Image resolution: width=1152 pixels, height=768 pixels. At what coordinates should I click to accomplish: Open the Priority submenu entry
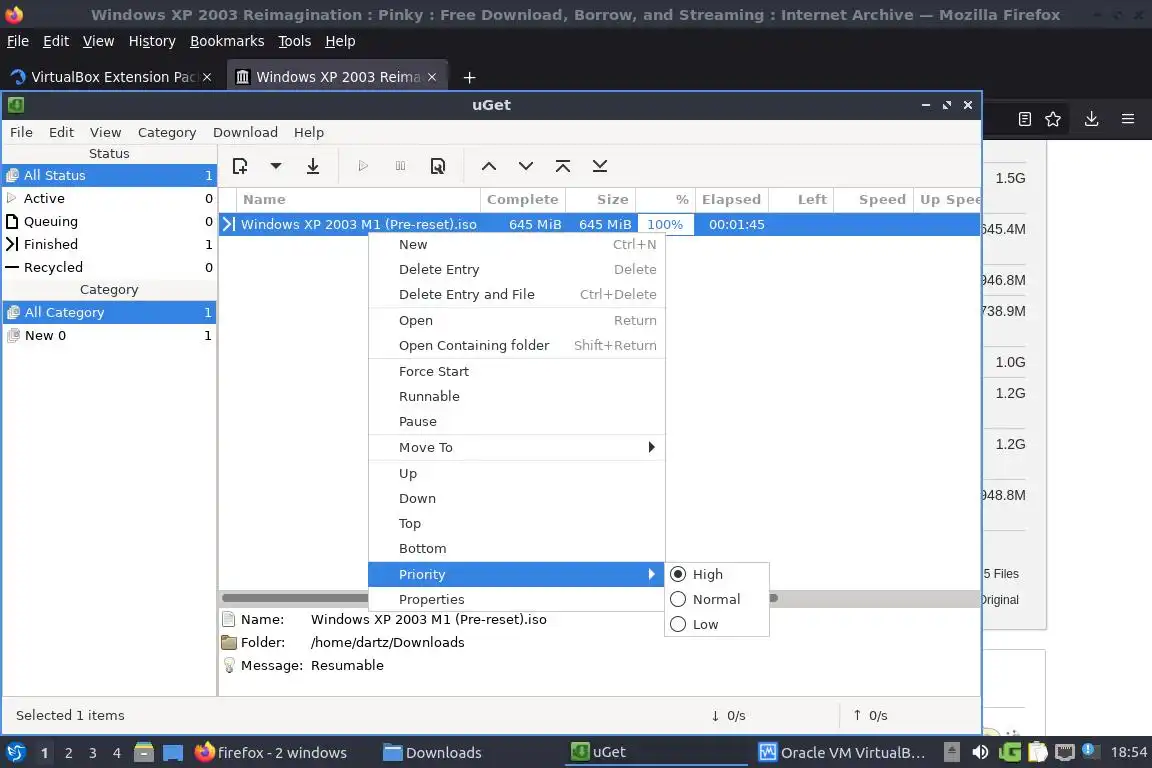coord(516,574)
